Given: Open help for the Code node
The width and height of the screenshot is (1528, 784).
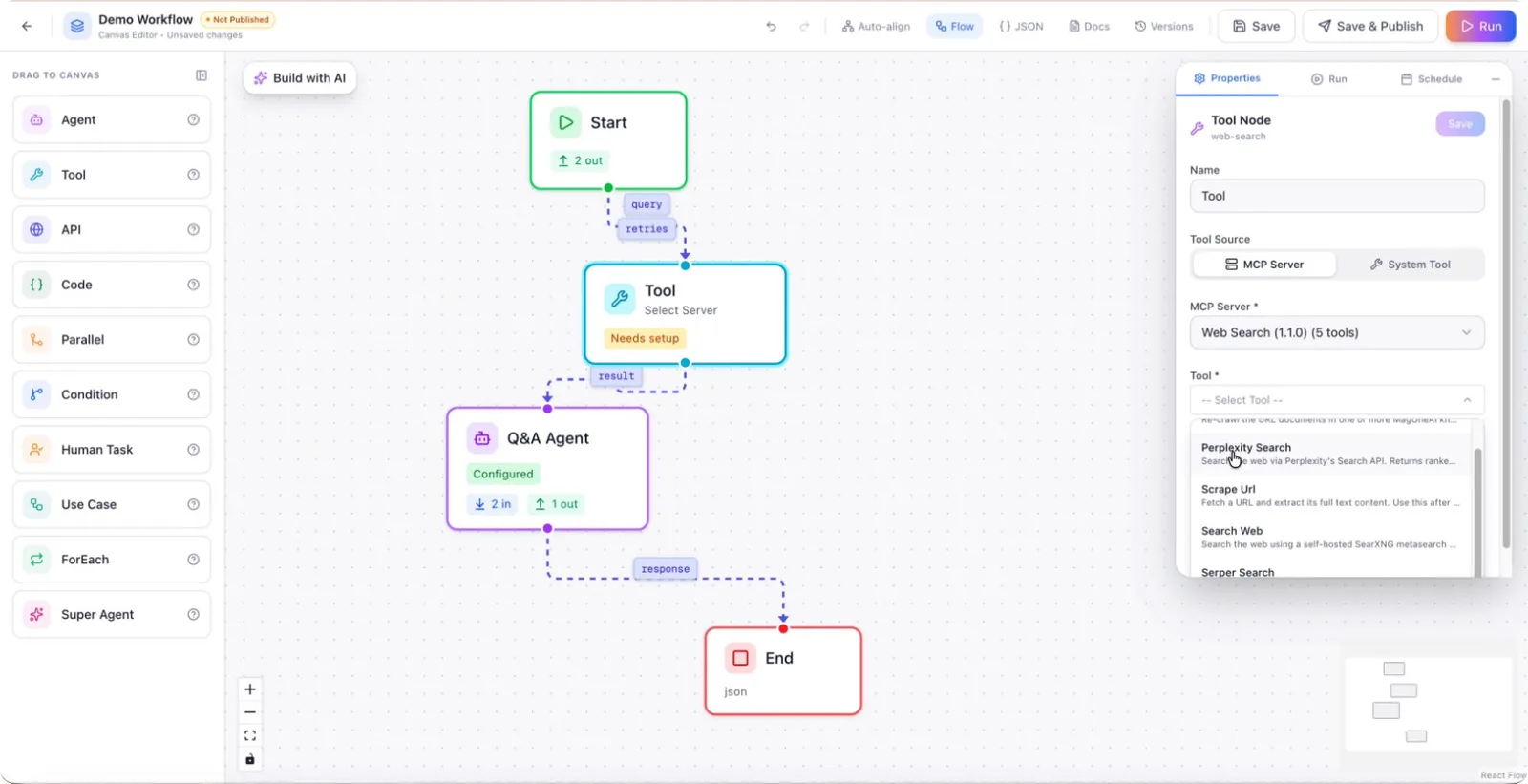Looking at the screenshot, I should (194, 285).
